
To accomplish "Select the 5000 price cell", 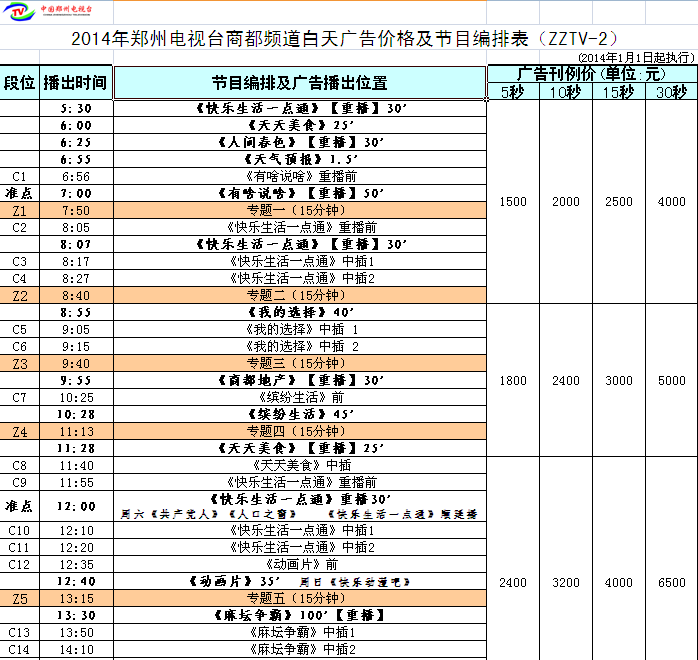I will [x=672, y=381].
